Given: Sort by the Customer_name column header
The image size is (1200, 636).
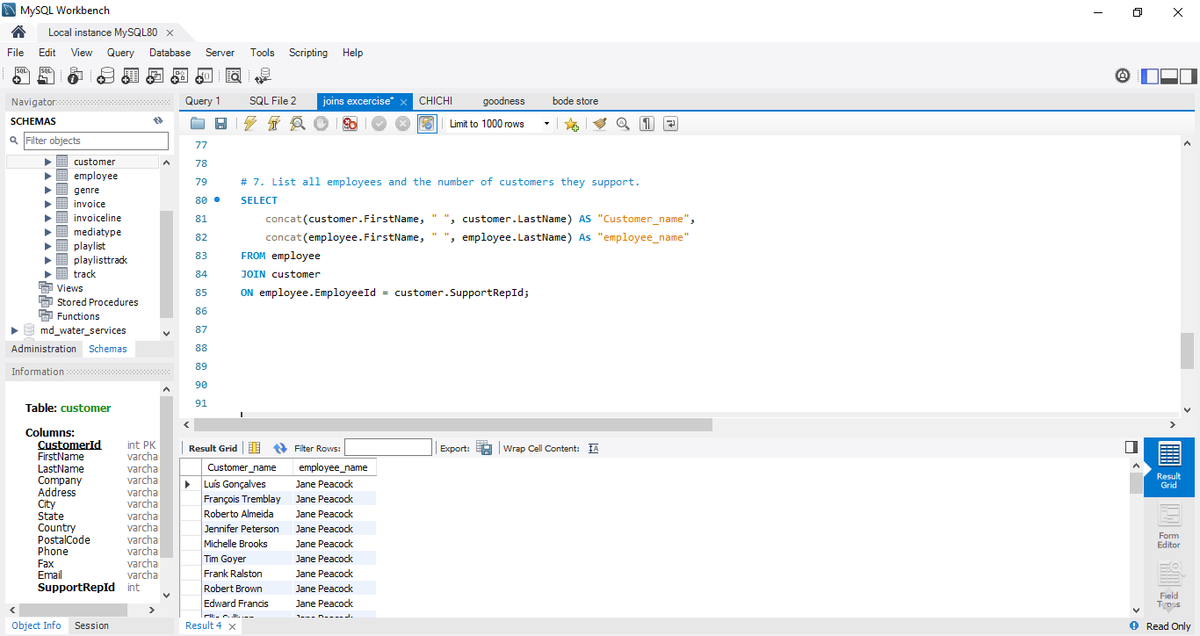Looking at the screenshot, I should click(x=241, y=467).
